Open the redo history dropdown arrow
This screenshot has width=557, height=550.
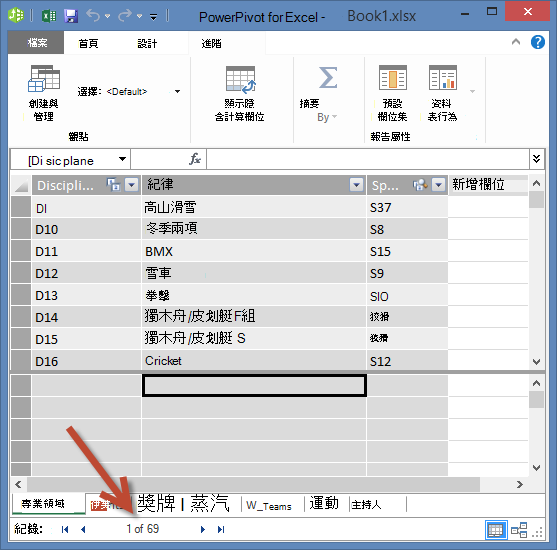coord(140,16)
